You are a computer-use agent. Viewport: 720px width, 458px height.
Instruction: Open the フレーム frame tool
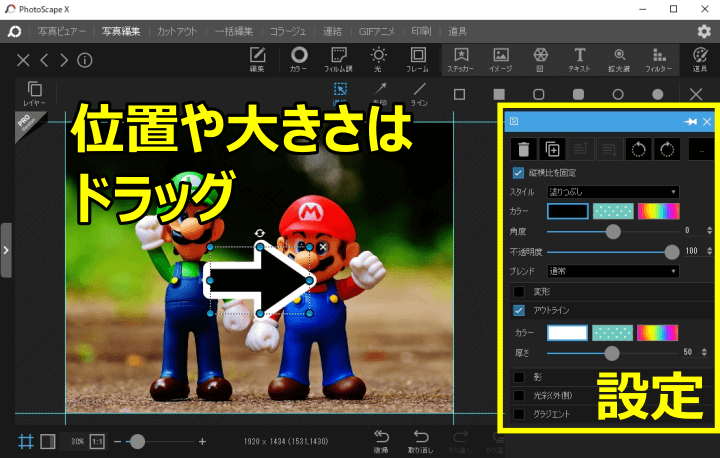pyautogui.click(x=417, y=60)
